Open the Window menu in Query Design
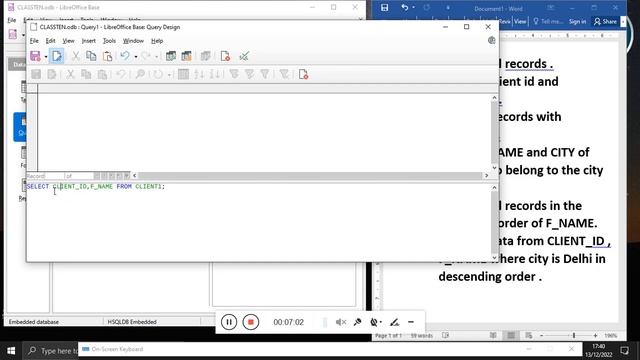The width and height of the screenshot is (640, 360). click(133, 41)
